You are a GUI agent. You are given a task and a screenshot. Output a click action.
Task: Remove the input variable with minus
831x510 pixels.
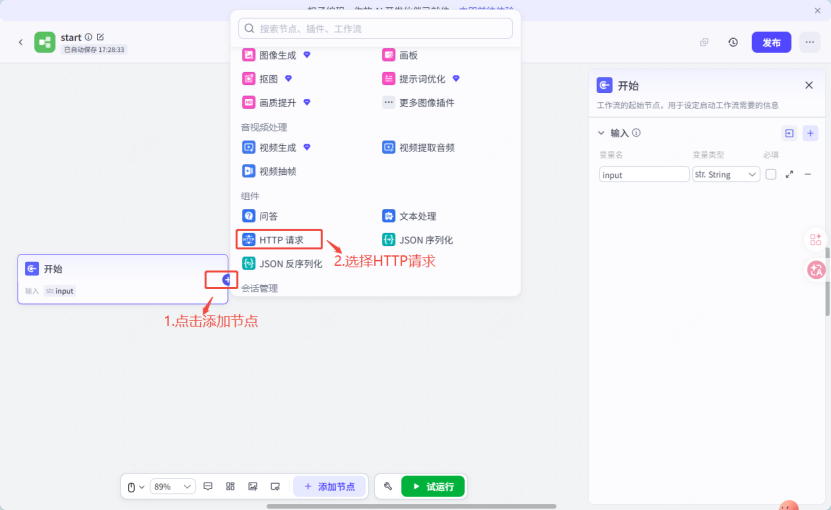(x=808, y=174)
